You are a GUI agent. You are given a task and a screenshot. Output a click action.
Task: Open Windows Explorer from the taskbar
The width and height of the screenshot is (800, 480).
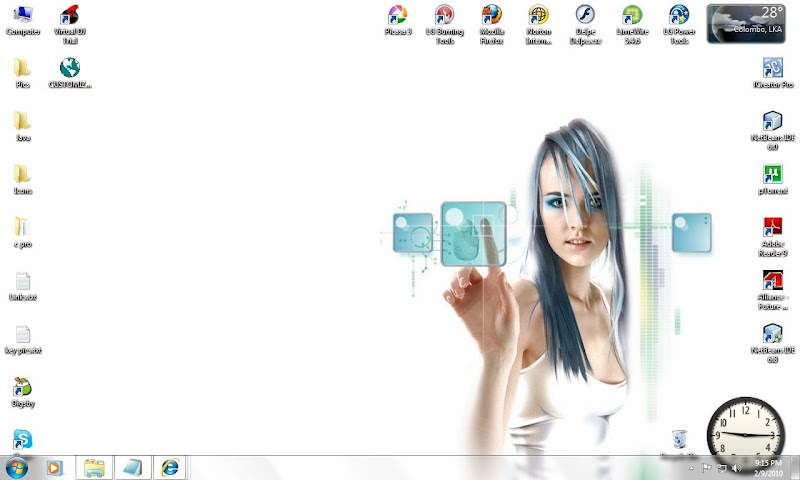pos(94,468)
